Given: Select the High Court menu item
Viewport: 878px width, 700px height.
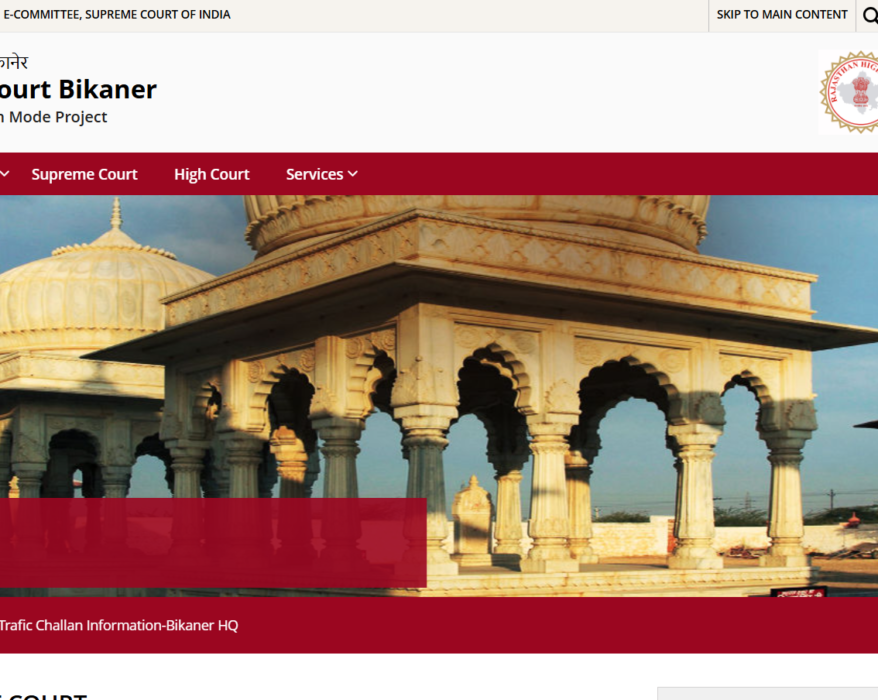Looking at the screenshot, I should click(211, 174).
